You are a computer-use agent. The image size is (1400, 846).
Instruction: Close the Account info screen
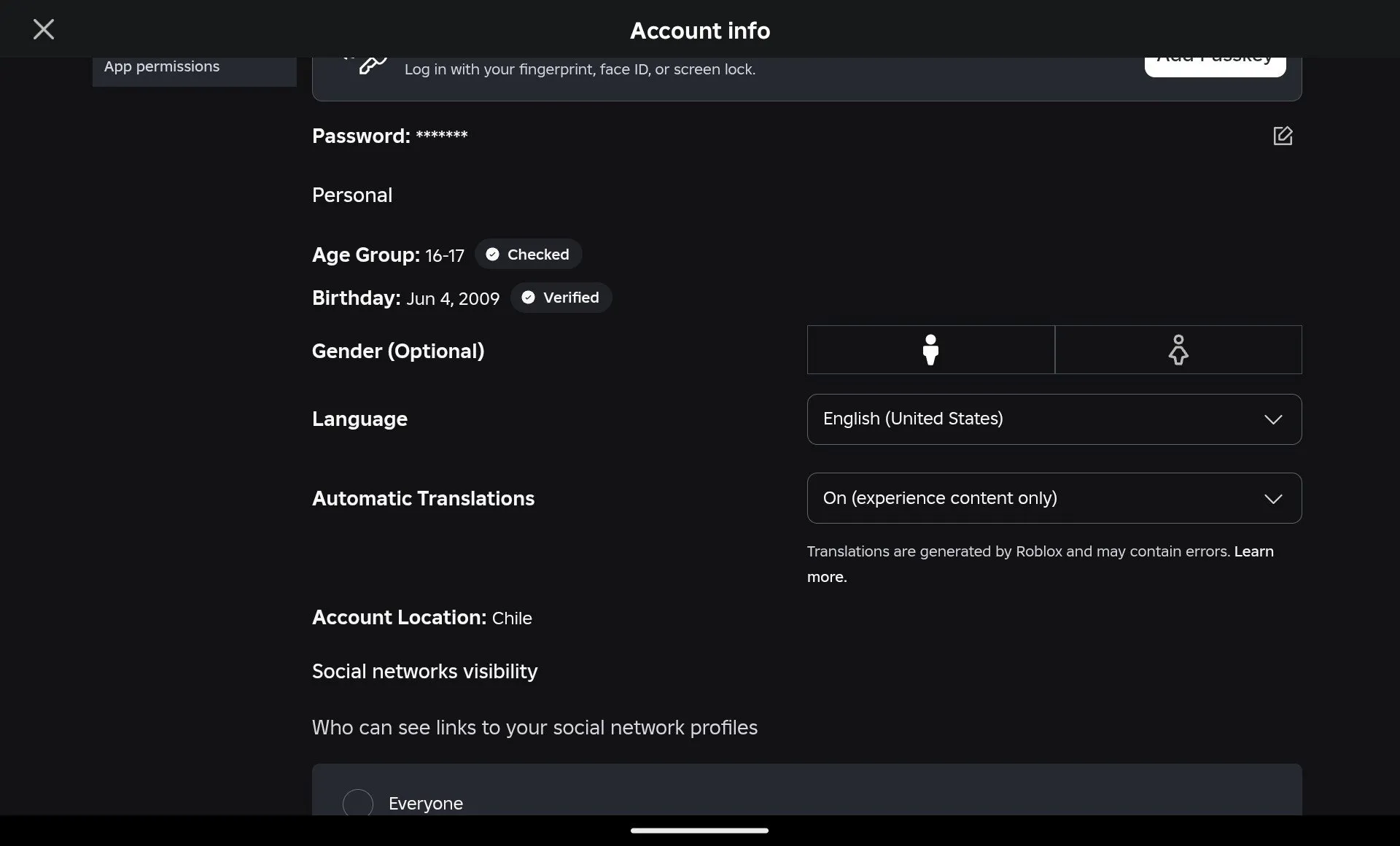coord(44,29)
